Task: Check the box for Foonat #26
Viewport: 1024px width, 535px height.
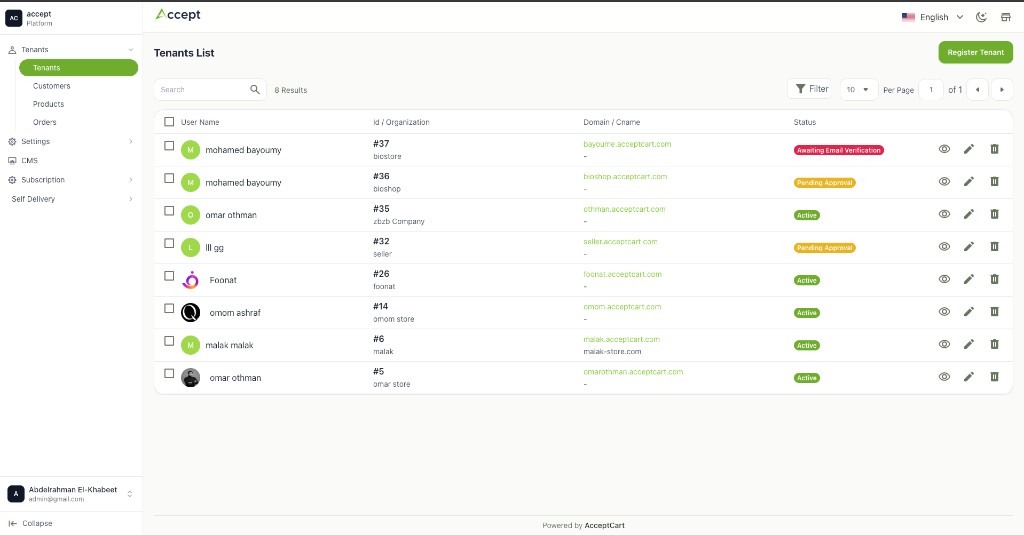Action: [169, 276]
